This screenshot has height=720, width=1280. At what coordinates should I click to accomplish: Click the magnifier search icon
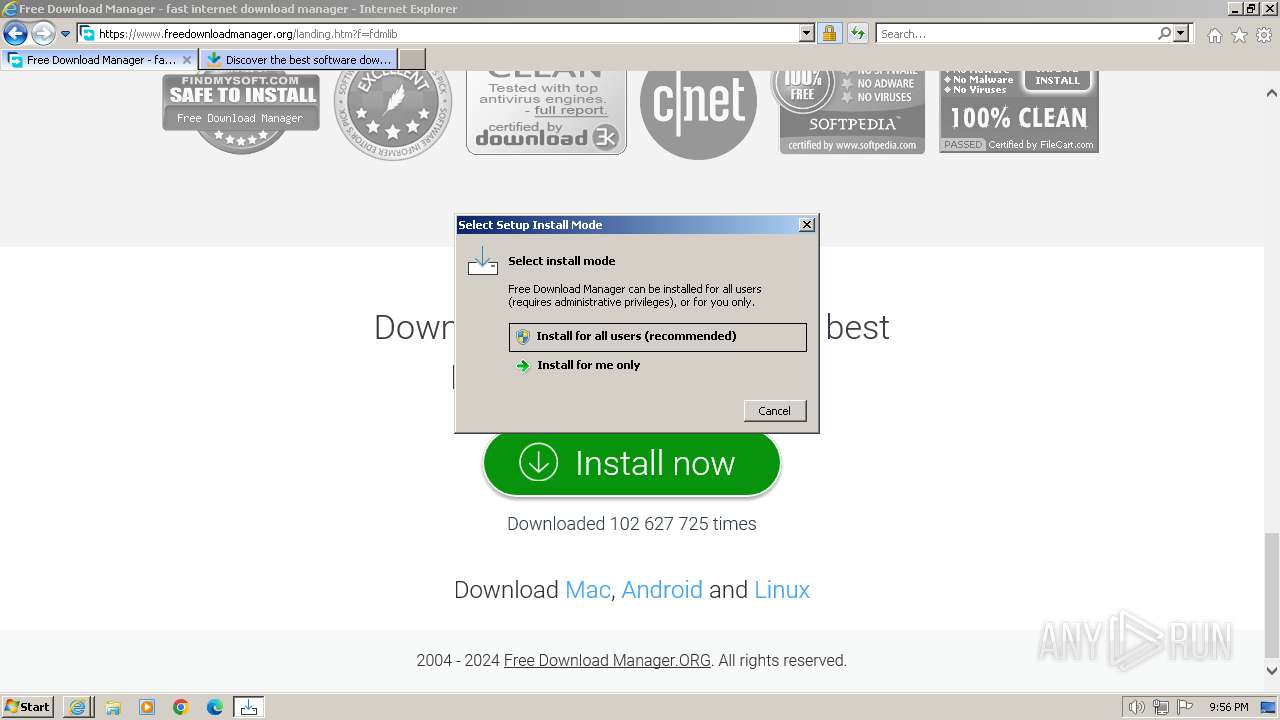pos(1164,34)
